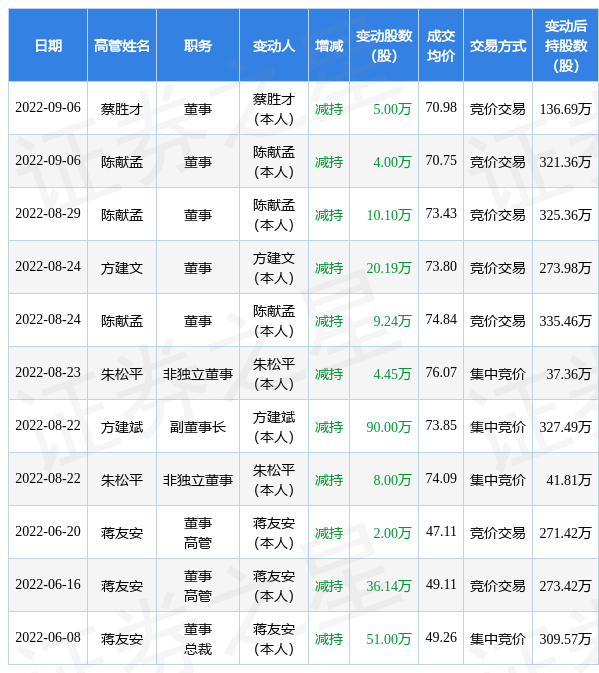Click the 76.07 average price cell
599x673 pixels.
point(441,372)
